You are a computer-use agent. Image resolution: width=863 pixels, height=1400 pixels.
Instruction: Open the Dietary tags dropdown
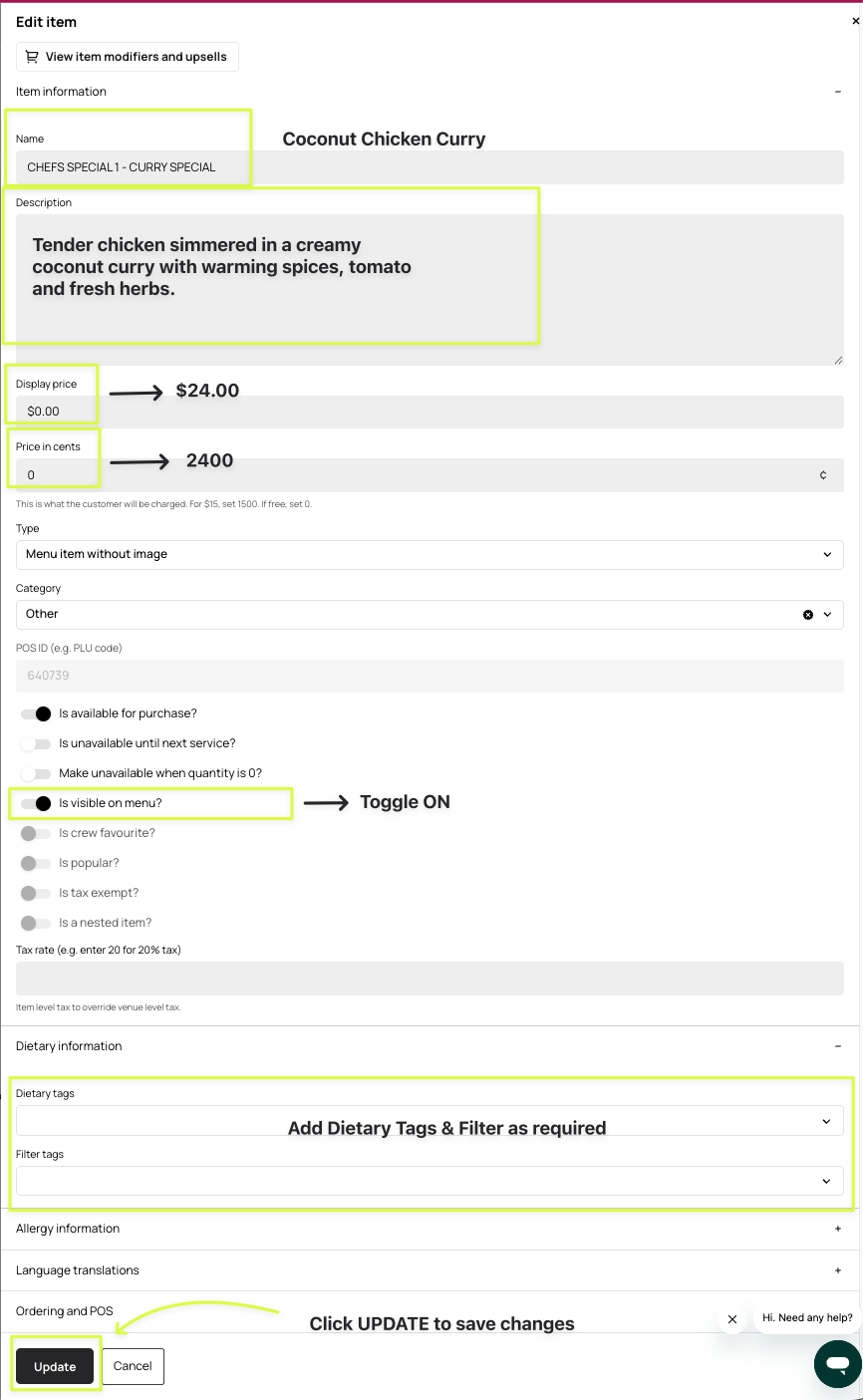pos(430,1121)
